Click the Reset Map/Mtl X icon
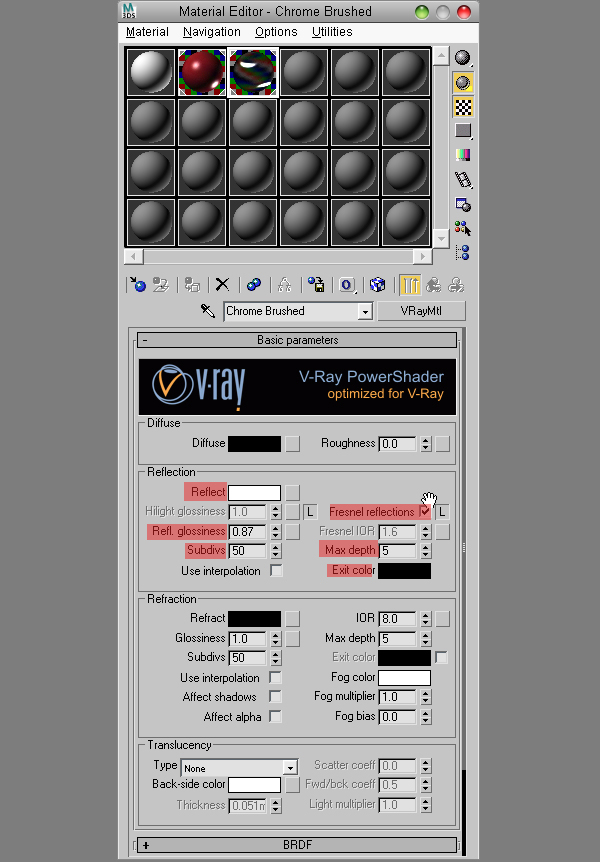Viewport: 600px width, 862px height. (x=222, y=284)
